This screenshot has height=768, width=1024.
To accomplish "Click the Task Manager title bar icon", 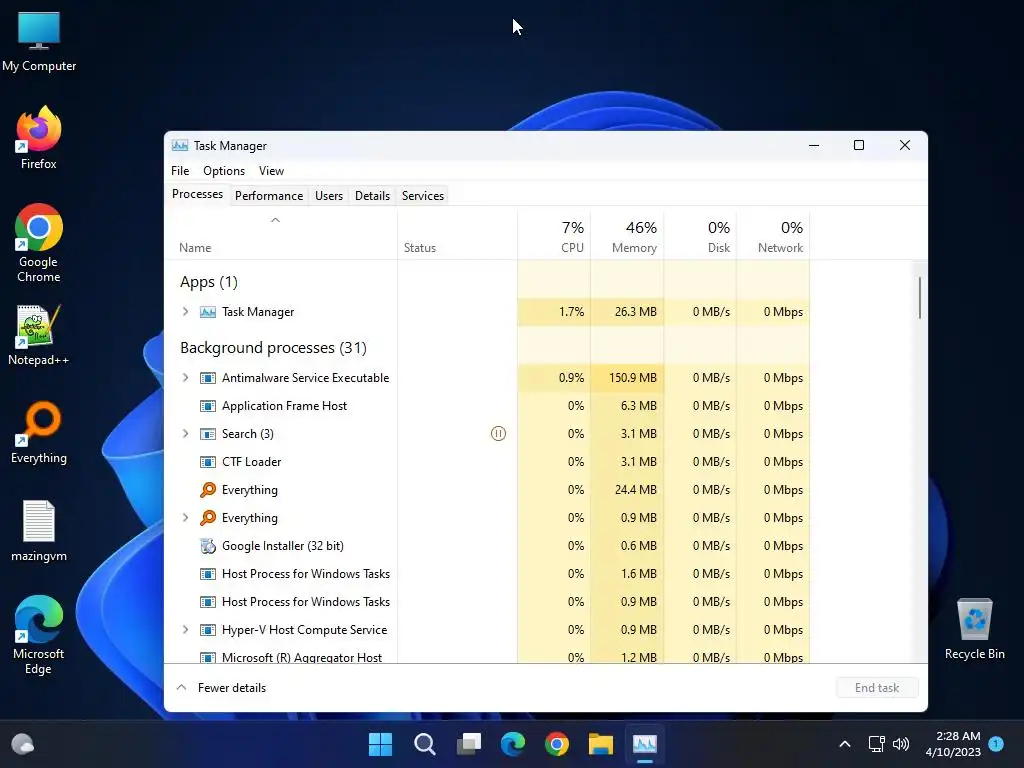I will 180,146.
